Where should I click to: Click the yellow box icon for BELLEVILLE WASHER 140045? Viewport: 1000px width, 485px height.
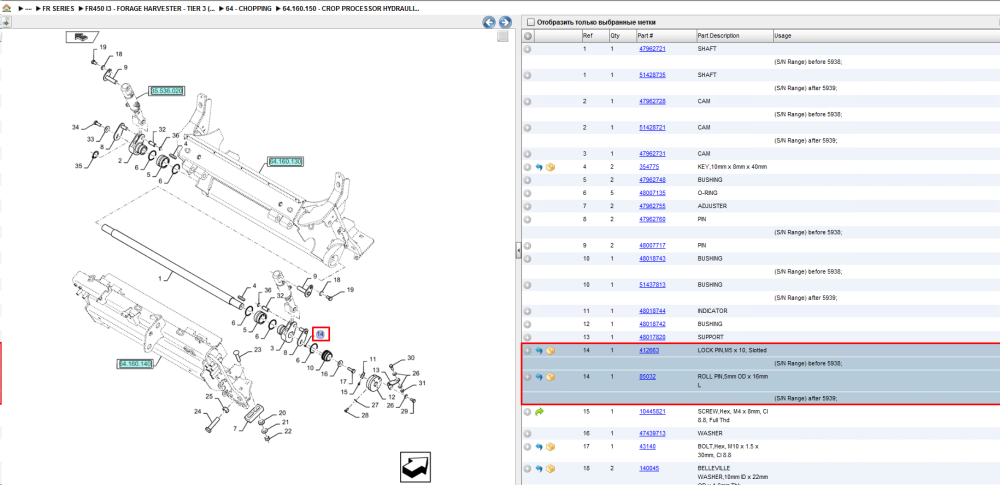[550, 468]
